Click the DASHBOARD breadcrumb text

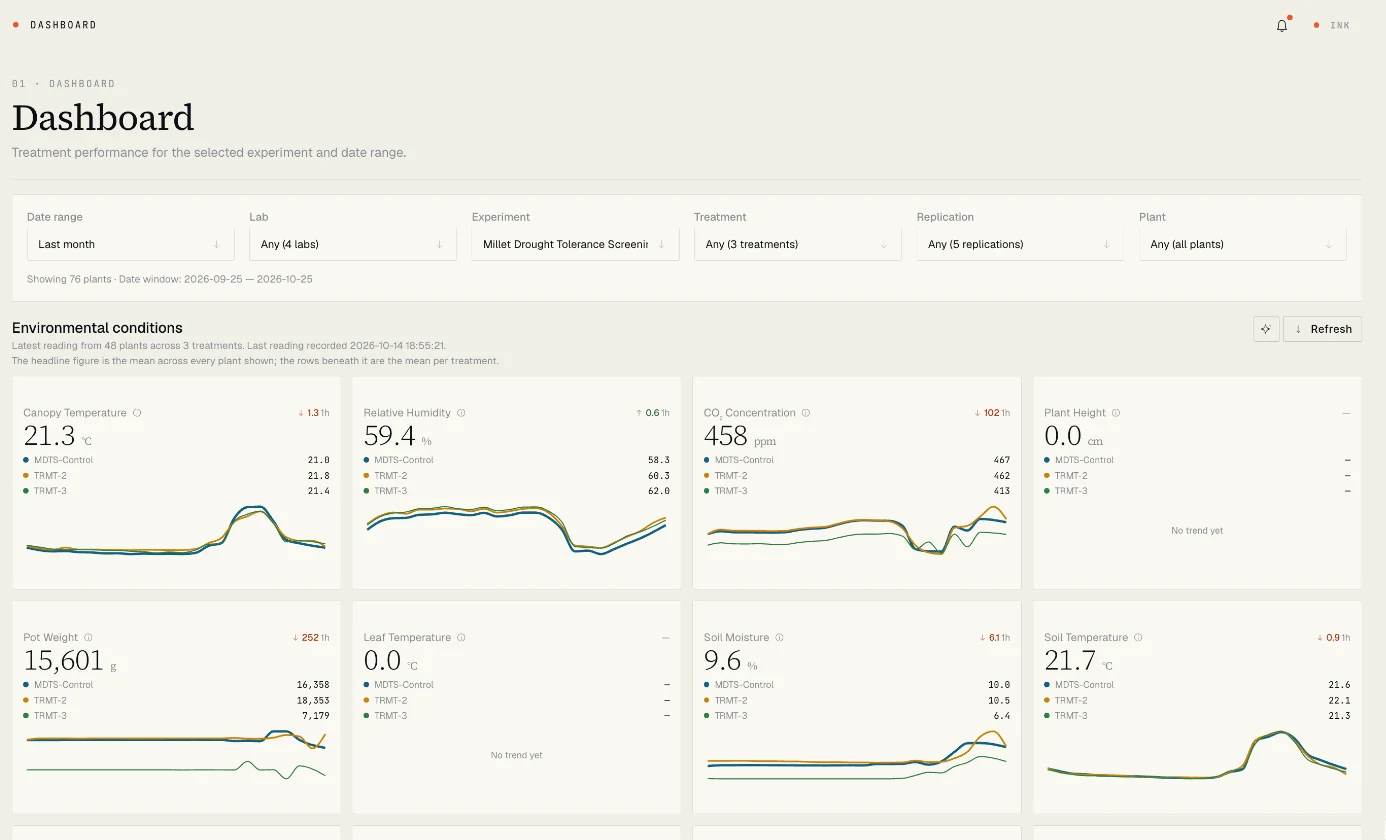tap(82, 84)
